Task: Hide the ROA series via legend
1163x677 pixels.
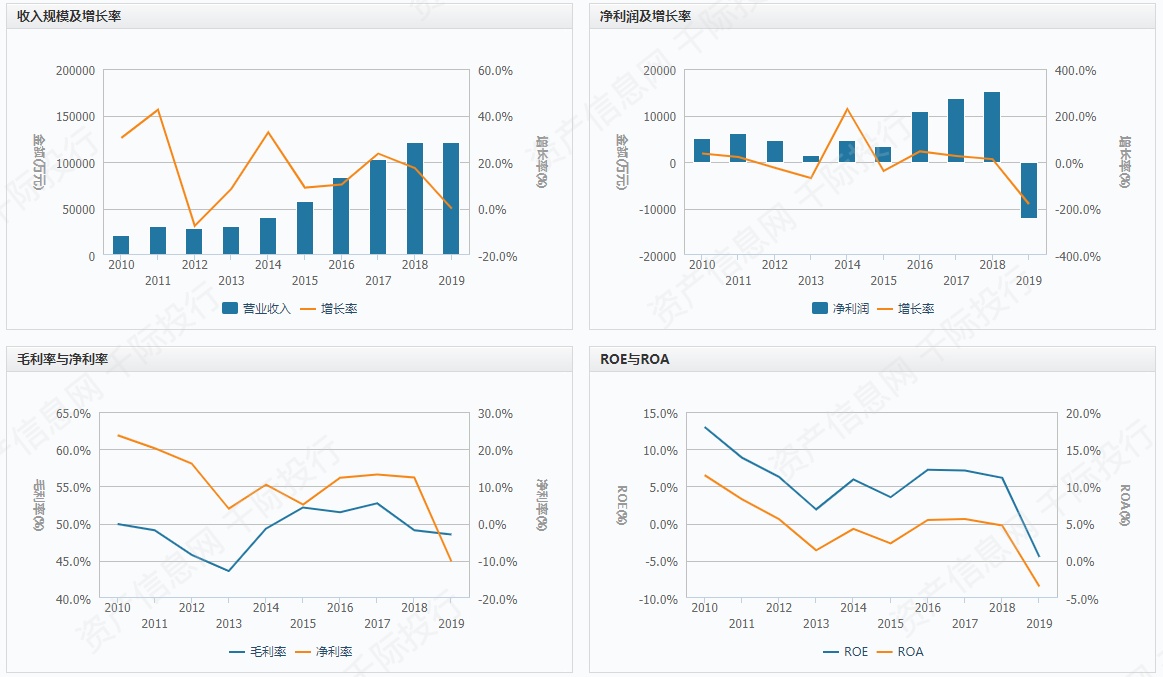Action: 900,652
